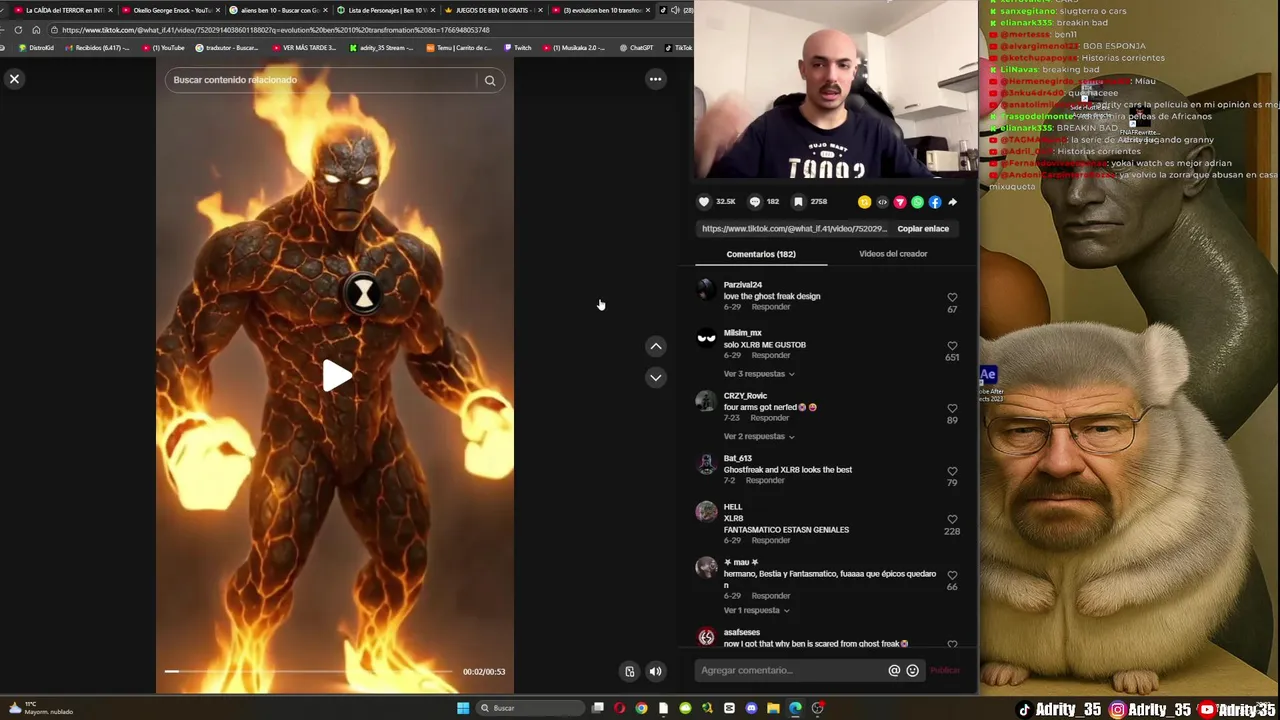Open File Explorer from the taskbar
1280x720 pixels.
(773, 708)
